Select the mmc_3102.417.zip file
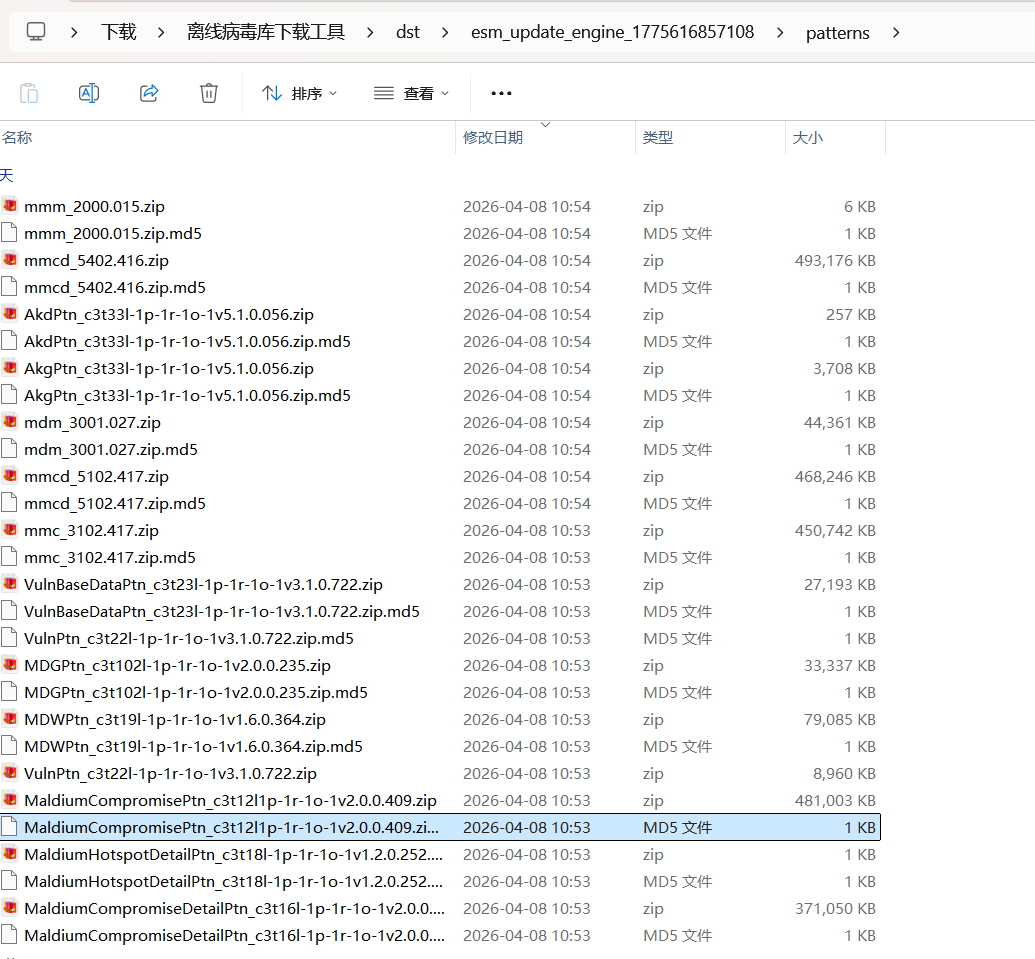 [x=91, y=530]
